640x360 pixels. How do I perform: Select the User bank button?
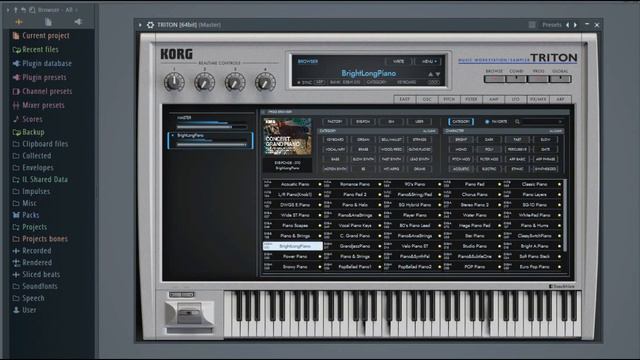[419, 122]
